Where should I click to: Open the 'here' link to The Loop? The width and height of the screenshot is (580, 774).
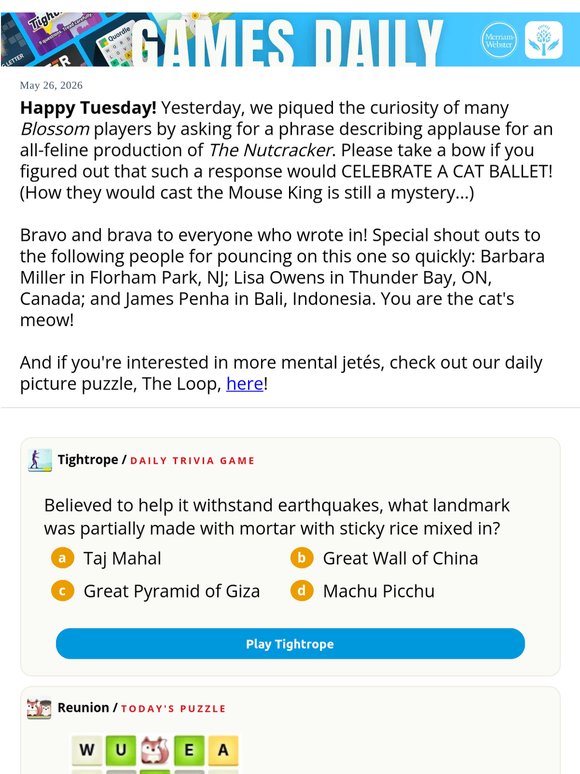click(245, 384)
